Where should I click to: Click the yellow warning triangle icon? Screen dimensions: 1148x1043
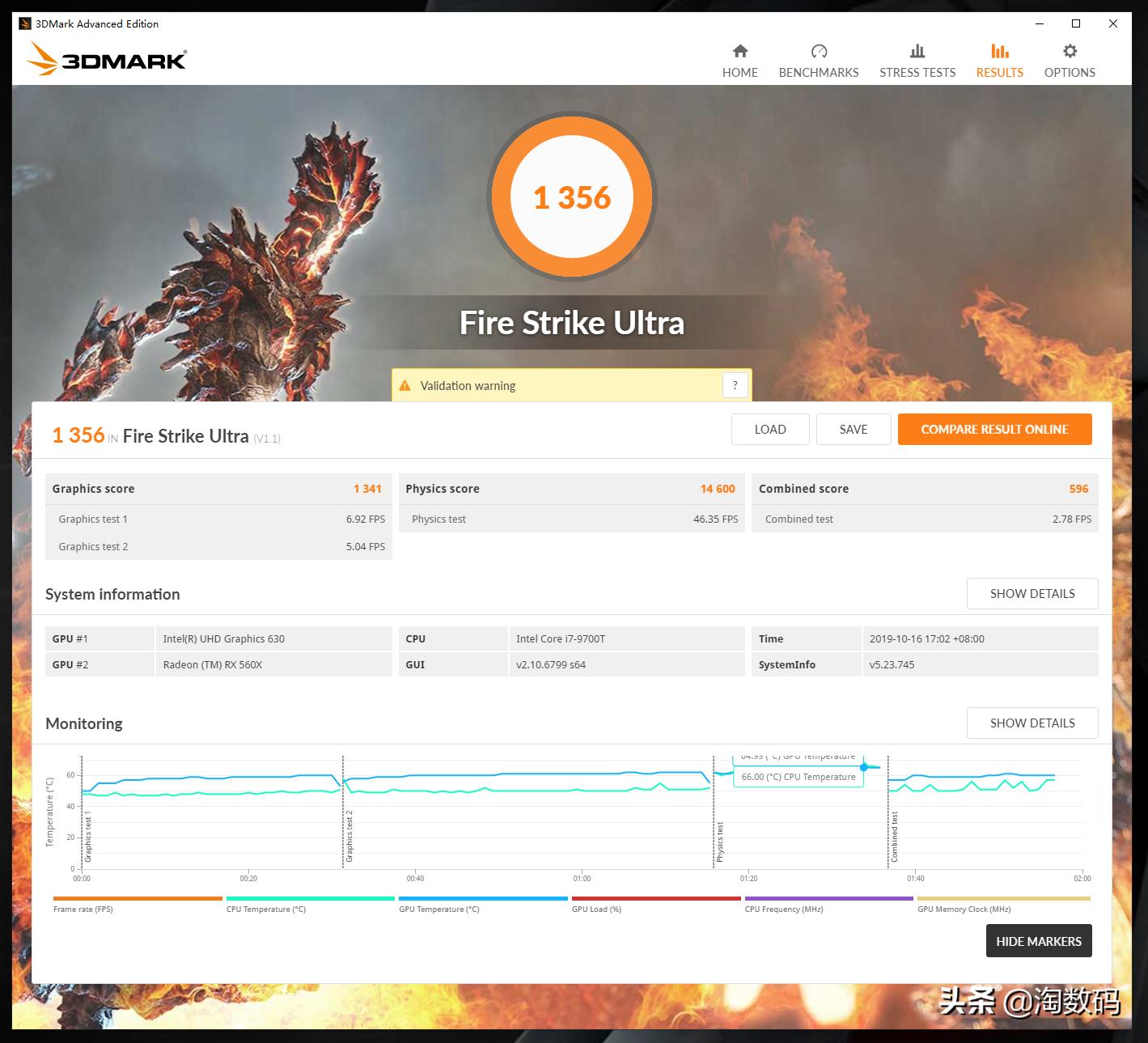(406, 385)
